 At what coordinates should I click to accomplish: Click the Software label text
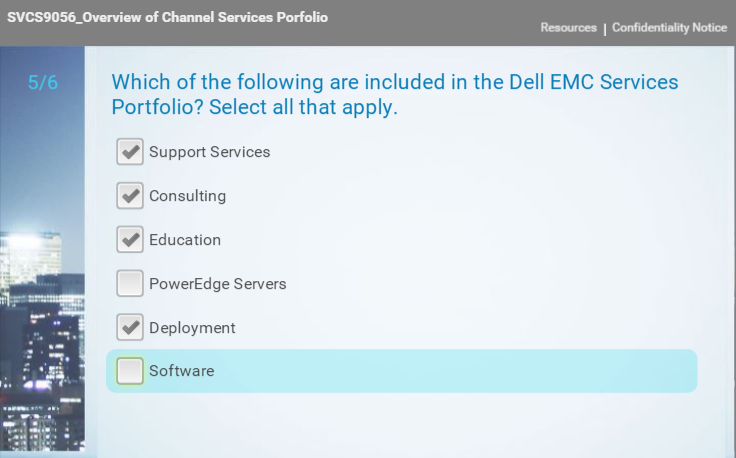182,371
